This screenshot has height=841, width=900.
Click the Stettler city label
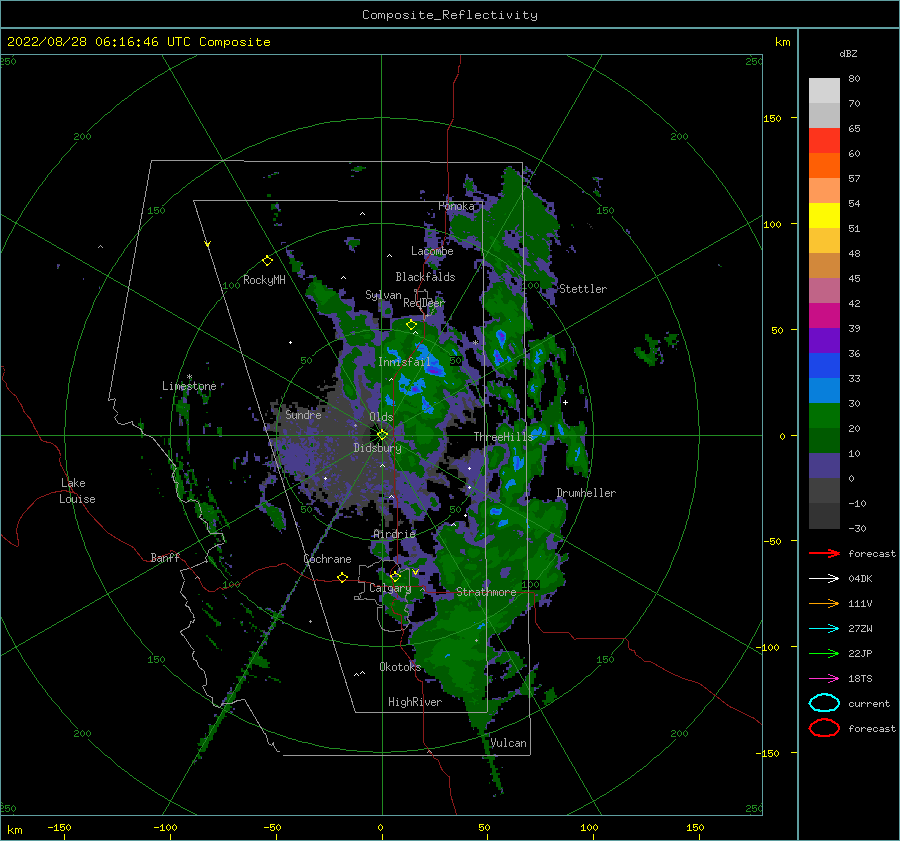click(x=583, y=289)
